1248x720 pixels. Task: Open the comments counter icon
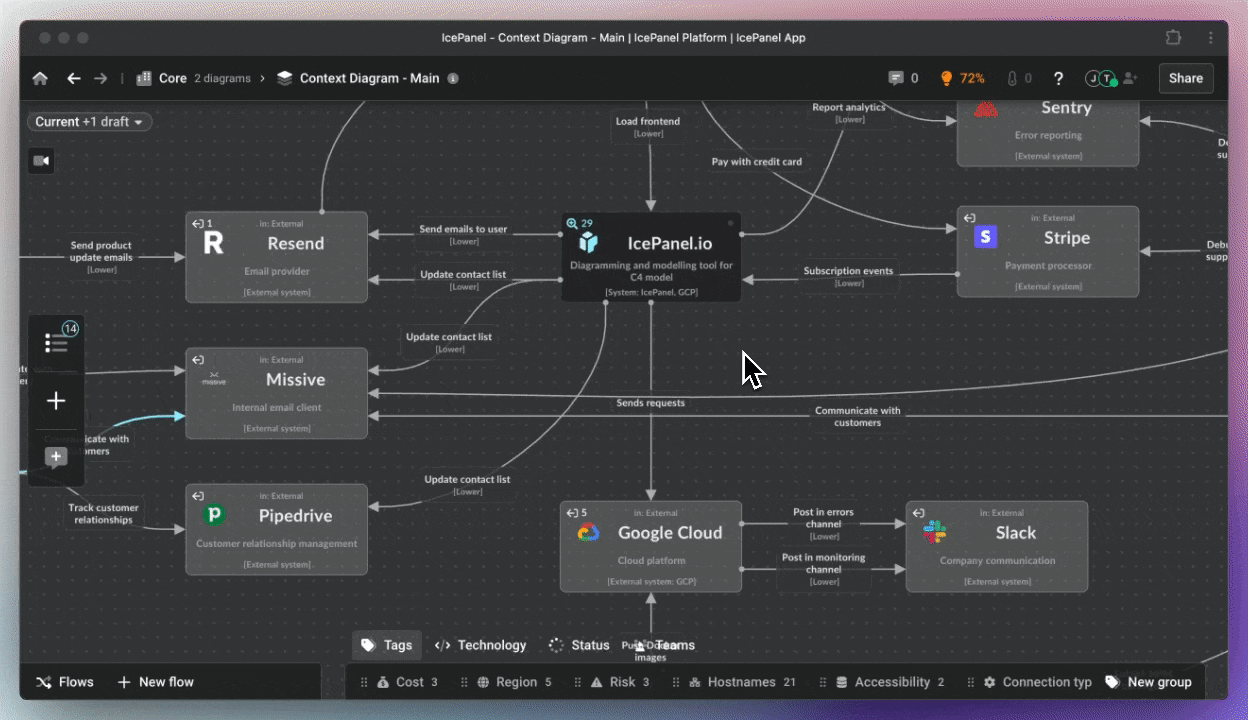click(x=903, y=78)
